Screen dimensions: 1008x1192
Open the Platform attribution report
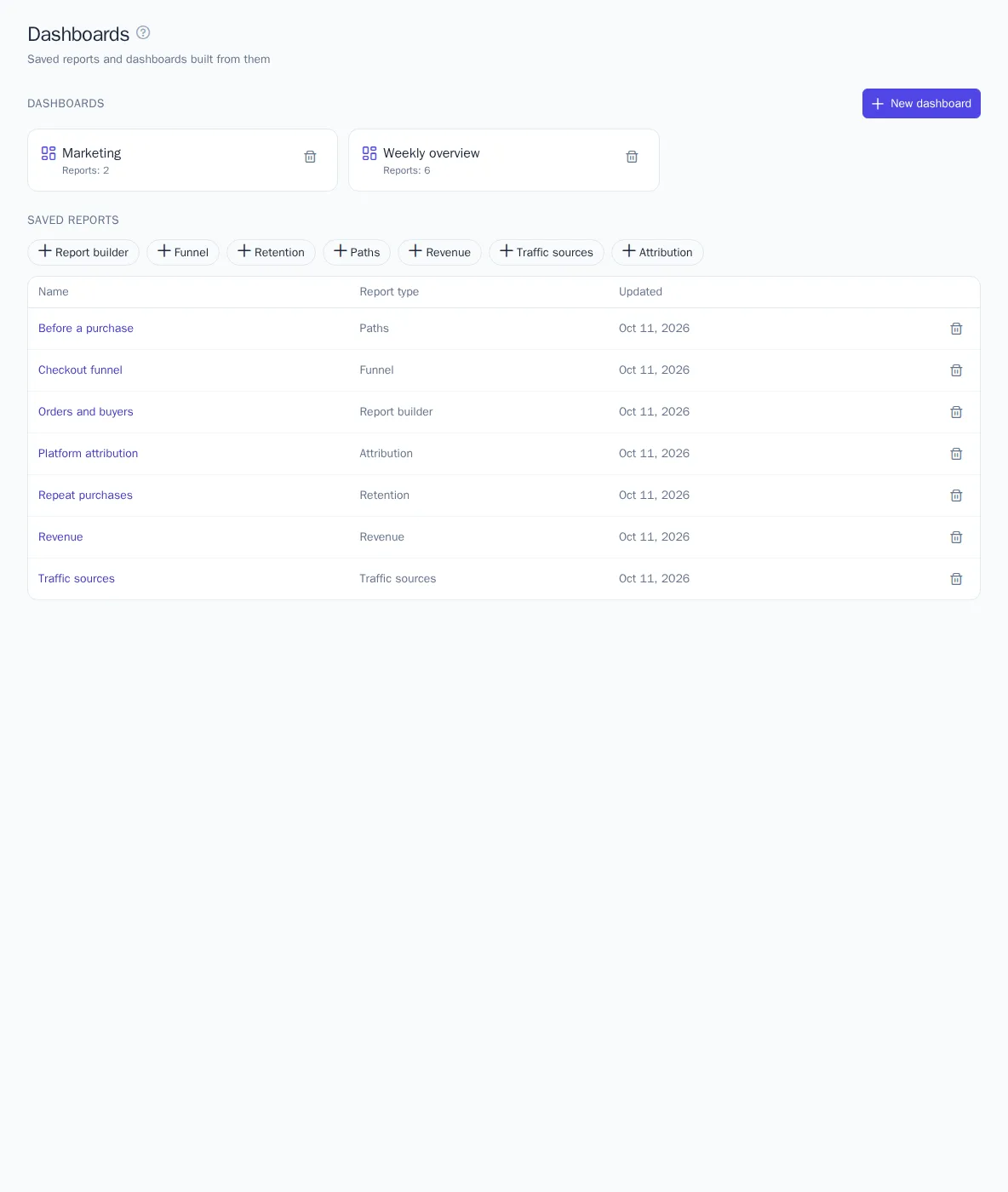(88, 454)
